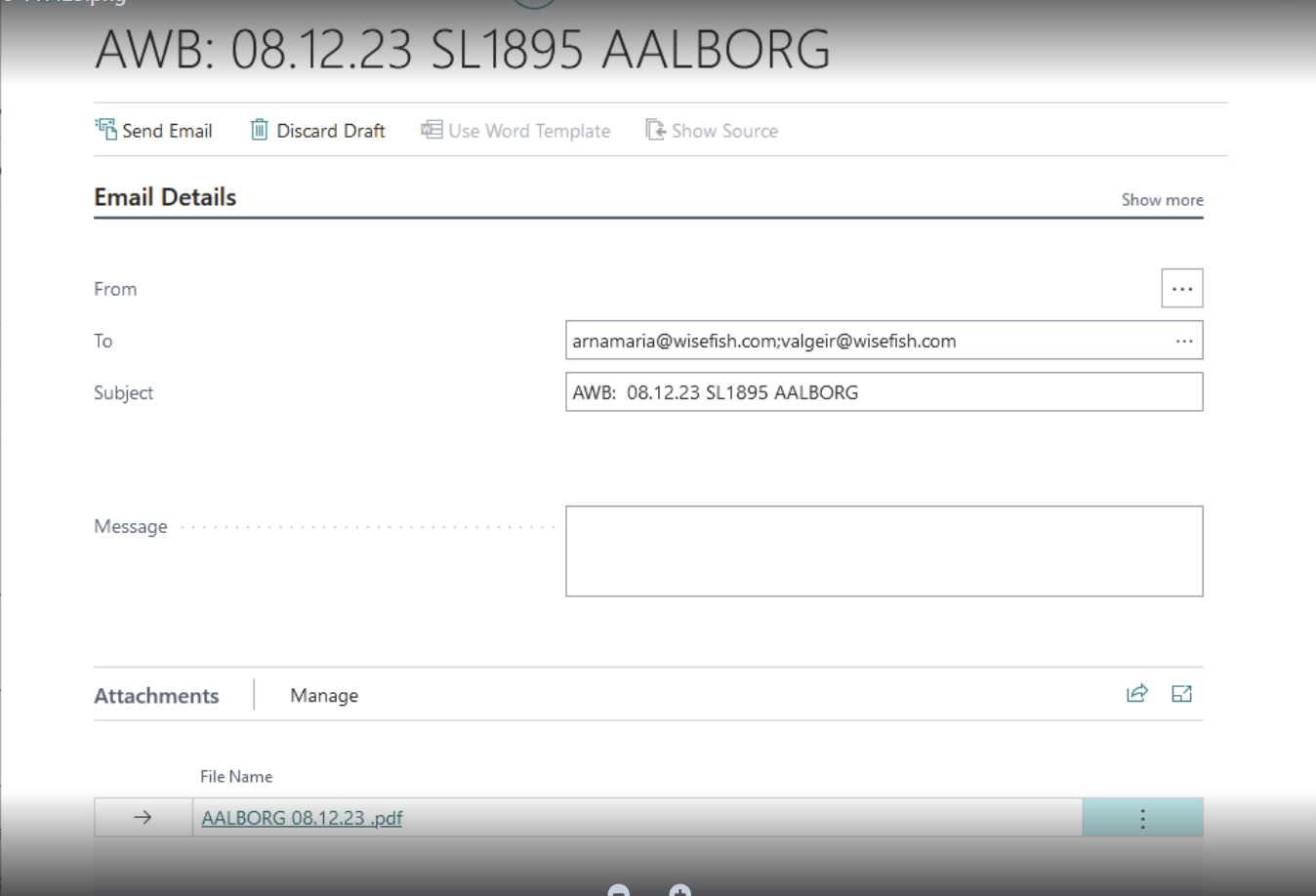Click the File Name column header

pos(236,777)
